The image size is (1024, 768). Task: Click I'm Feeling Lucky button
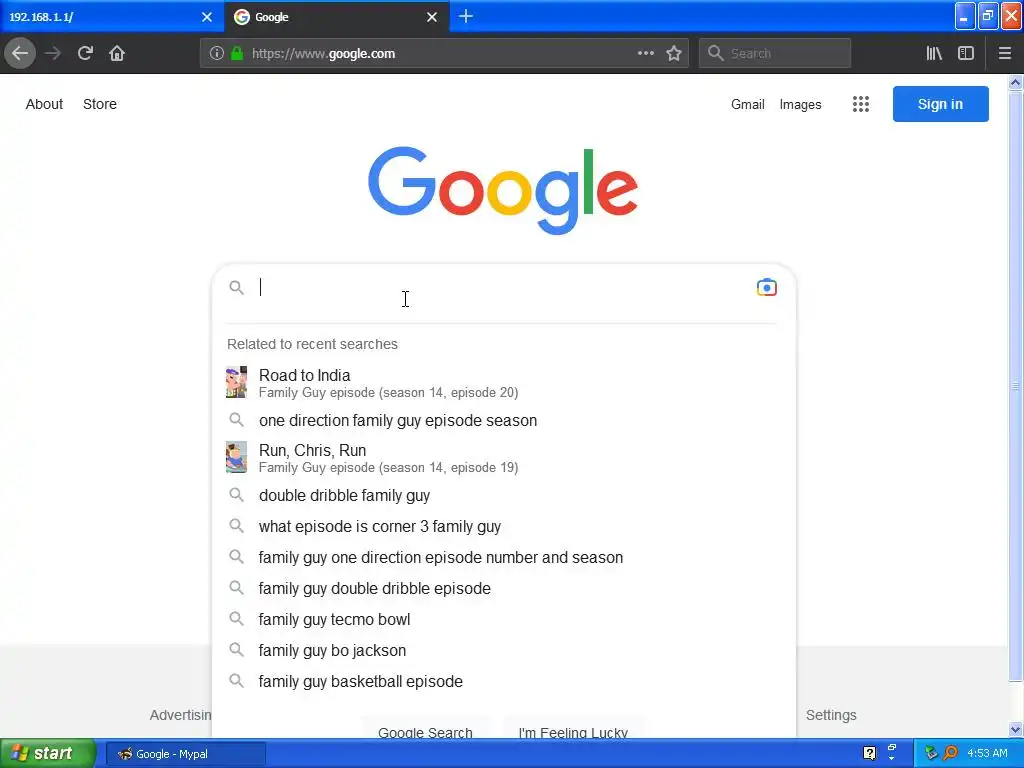[x=573, y=730]
